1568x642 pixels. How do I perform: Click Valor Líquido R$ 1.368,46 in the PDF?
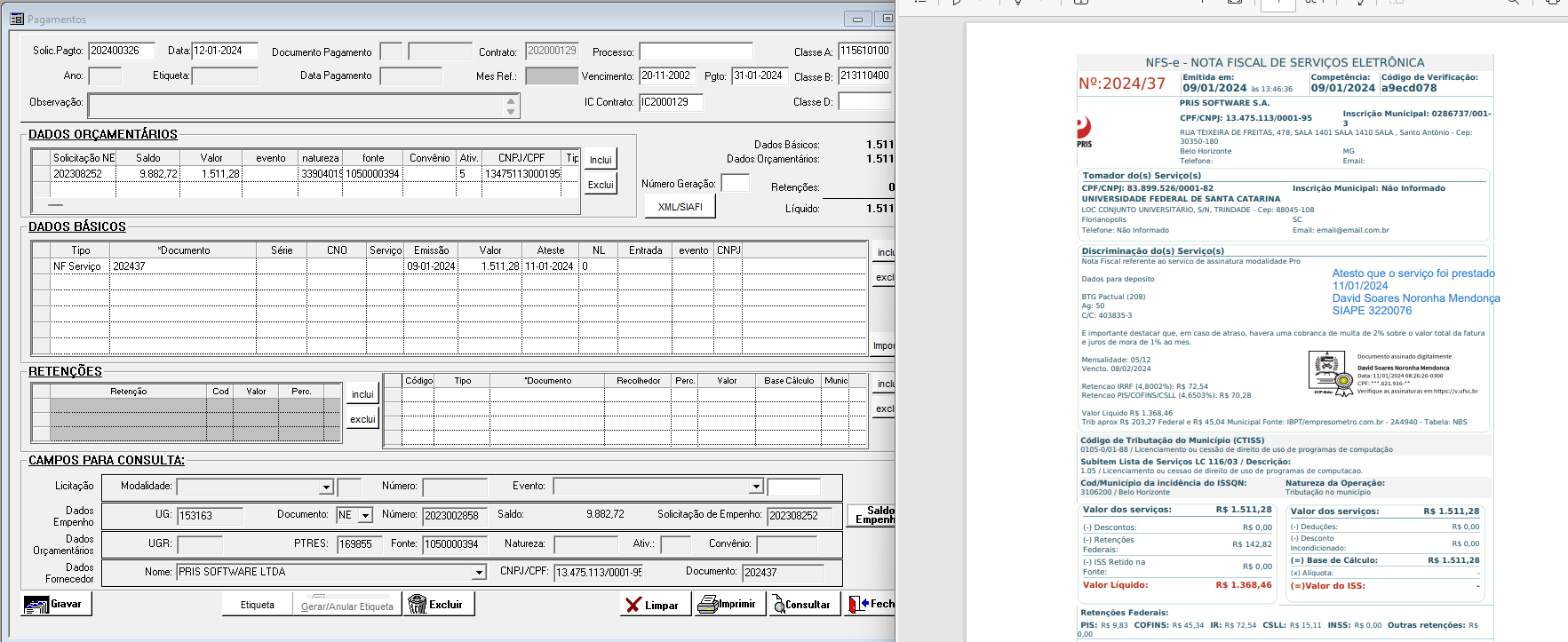pos(1179,585)
